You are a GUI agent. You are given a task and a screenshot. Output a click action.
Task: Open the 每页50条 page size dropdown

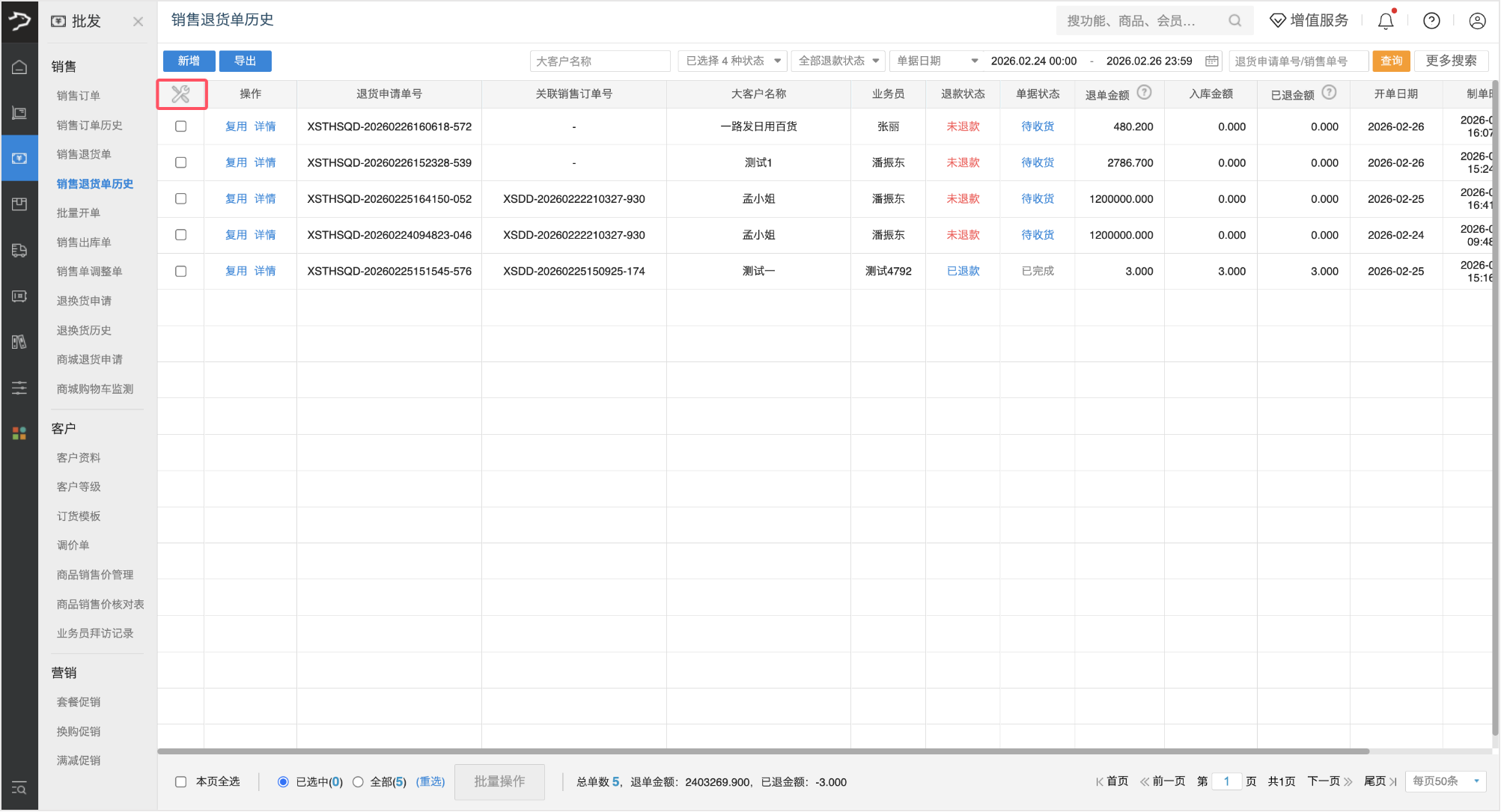[1445, 781]
